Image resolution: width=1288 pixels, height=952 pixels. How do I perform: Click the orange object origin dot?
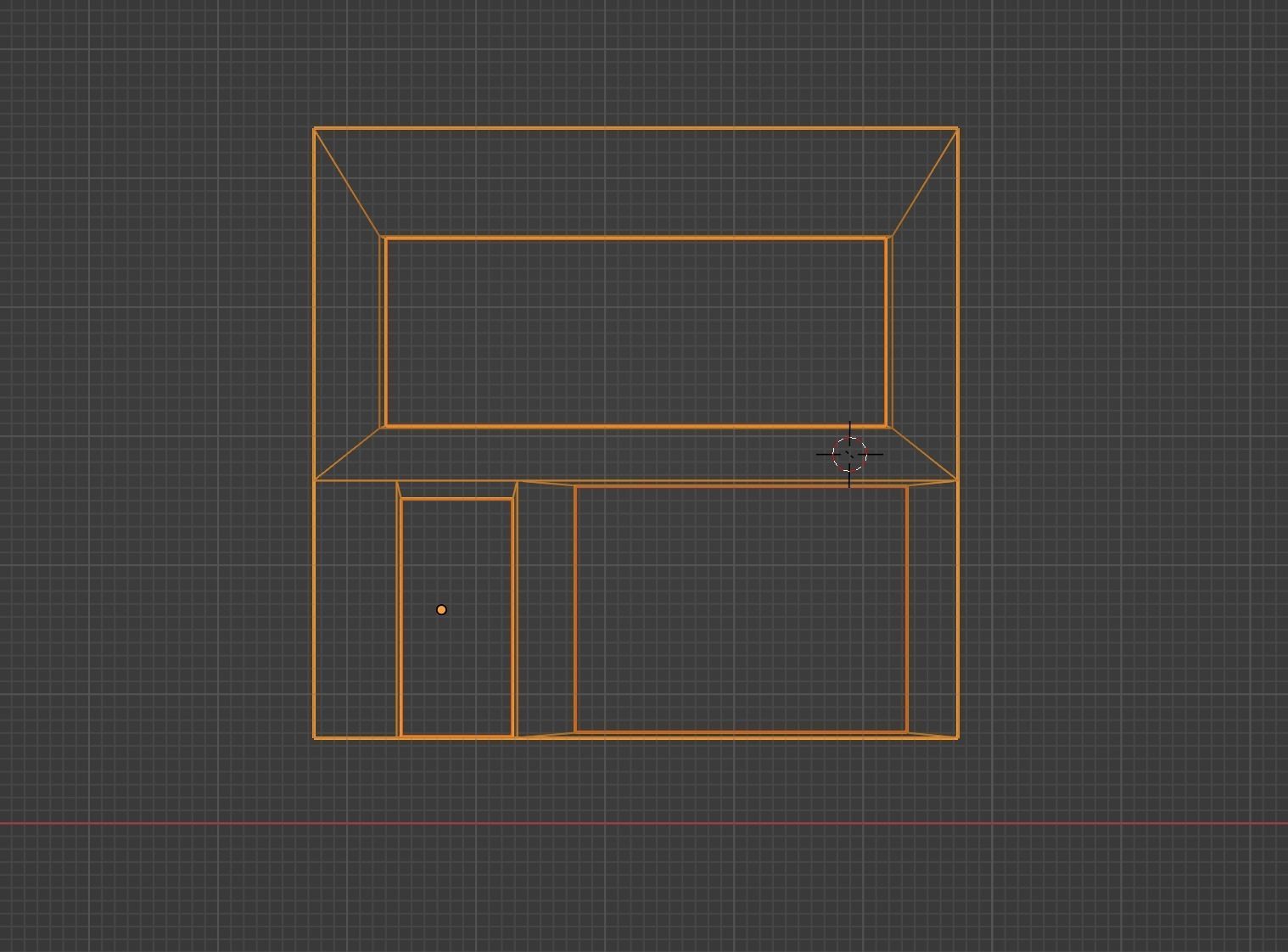(x=441, y=609)
